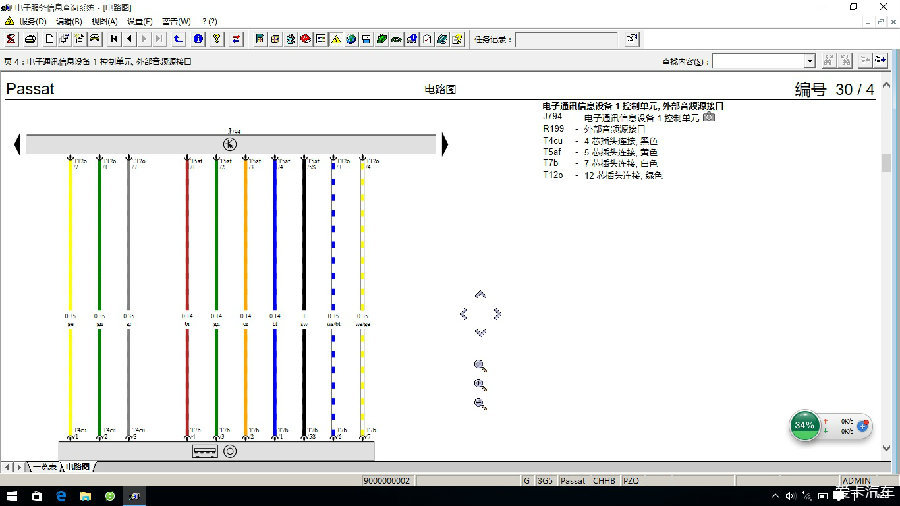Open the 设置(F) menu
Screen dimensions: 900x506
139,21
